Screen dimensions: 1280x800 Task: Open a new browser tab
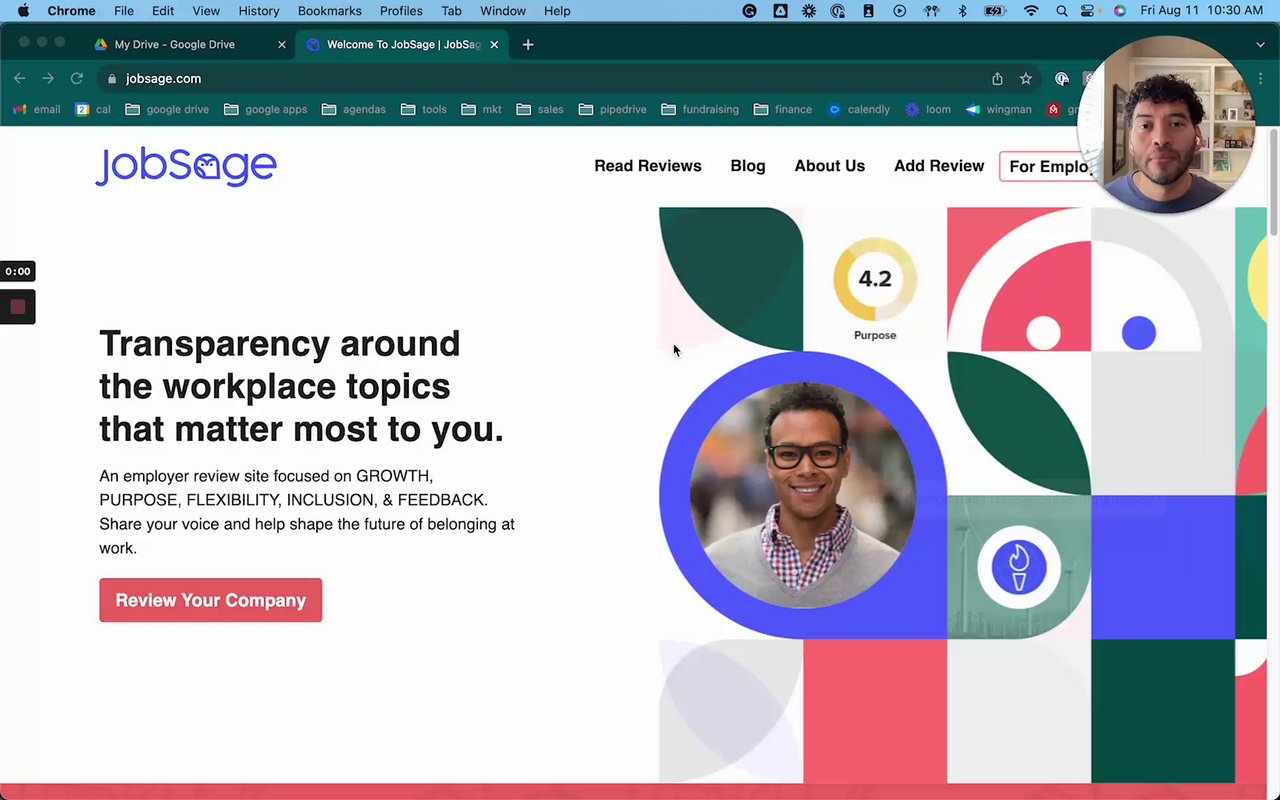point(528,44)
